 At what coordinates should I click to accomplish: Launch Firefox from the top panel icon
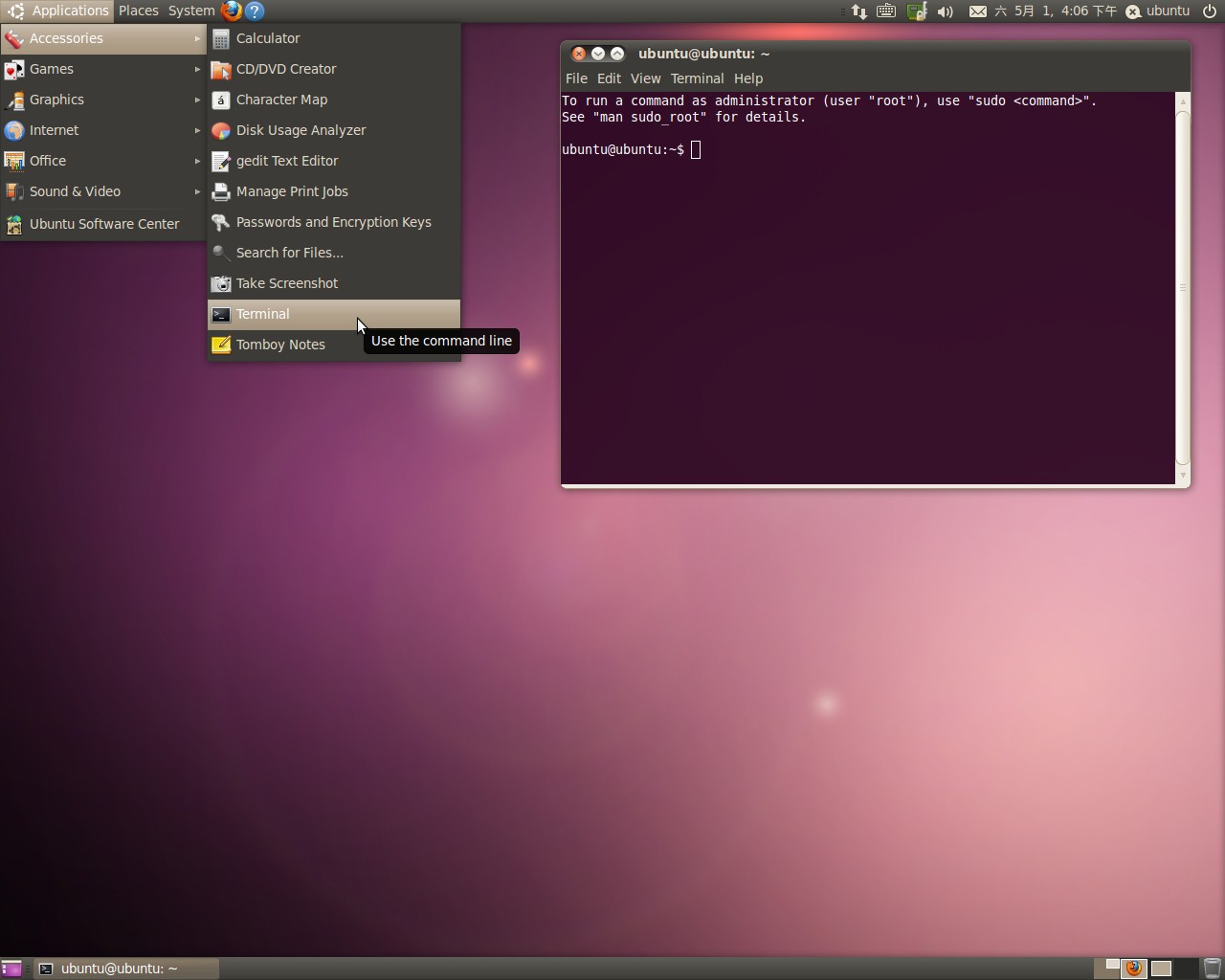(231, 11)
